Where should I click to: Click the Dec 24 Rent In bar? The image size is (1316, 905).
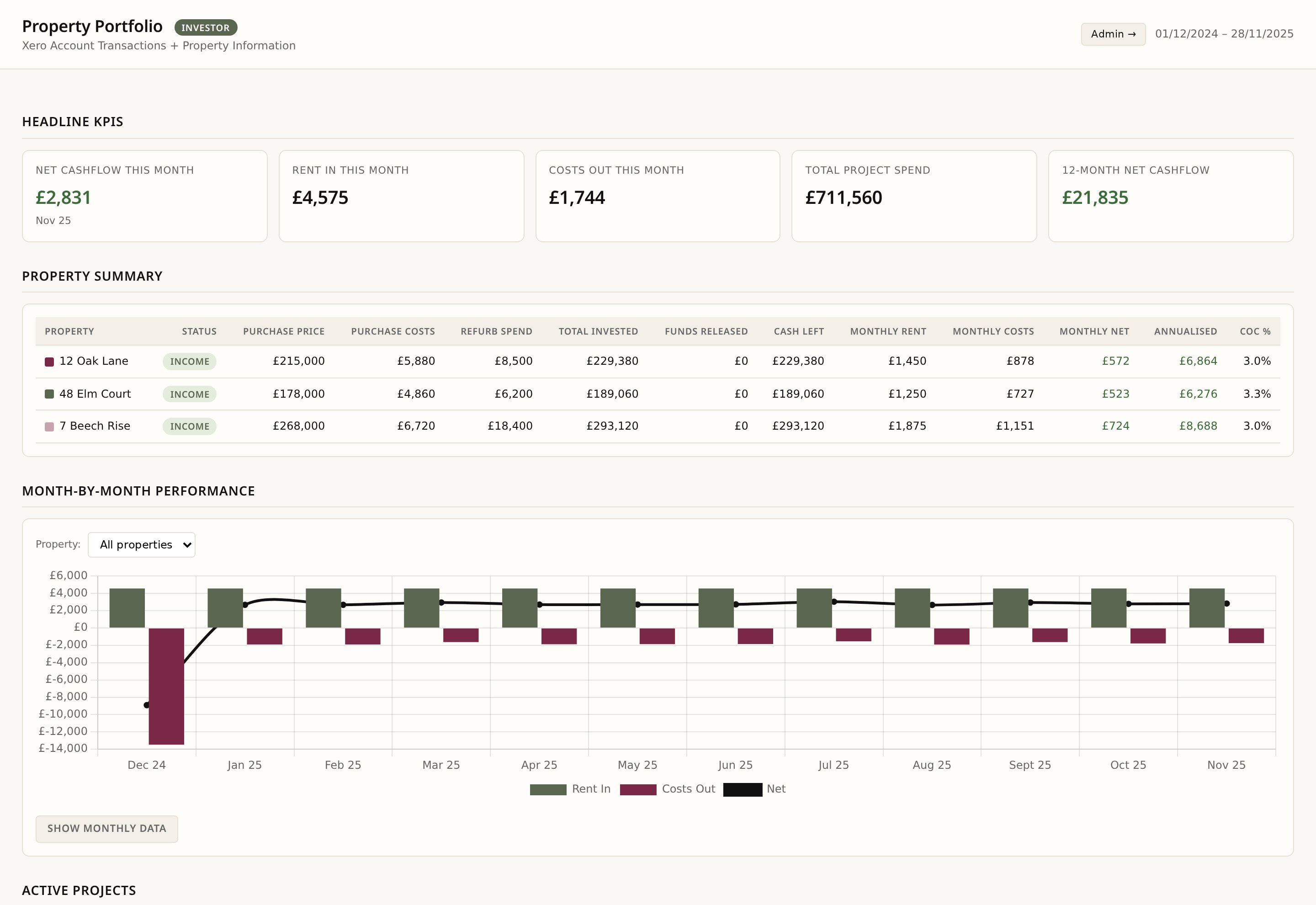point(127,608)
